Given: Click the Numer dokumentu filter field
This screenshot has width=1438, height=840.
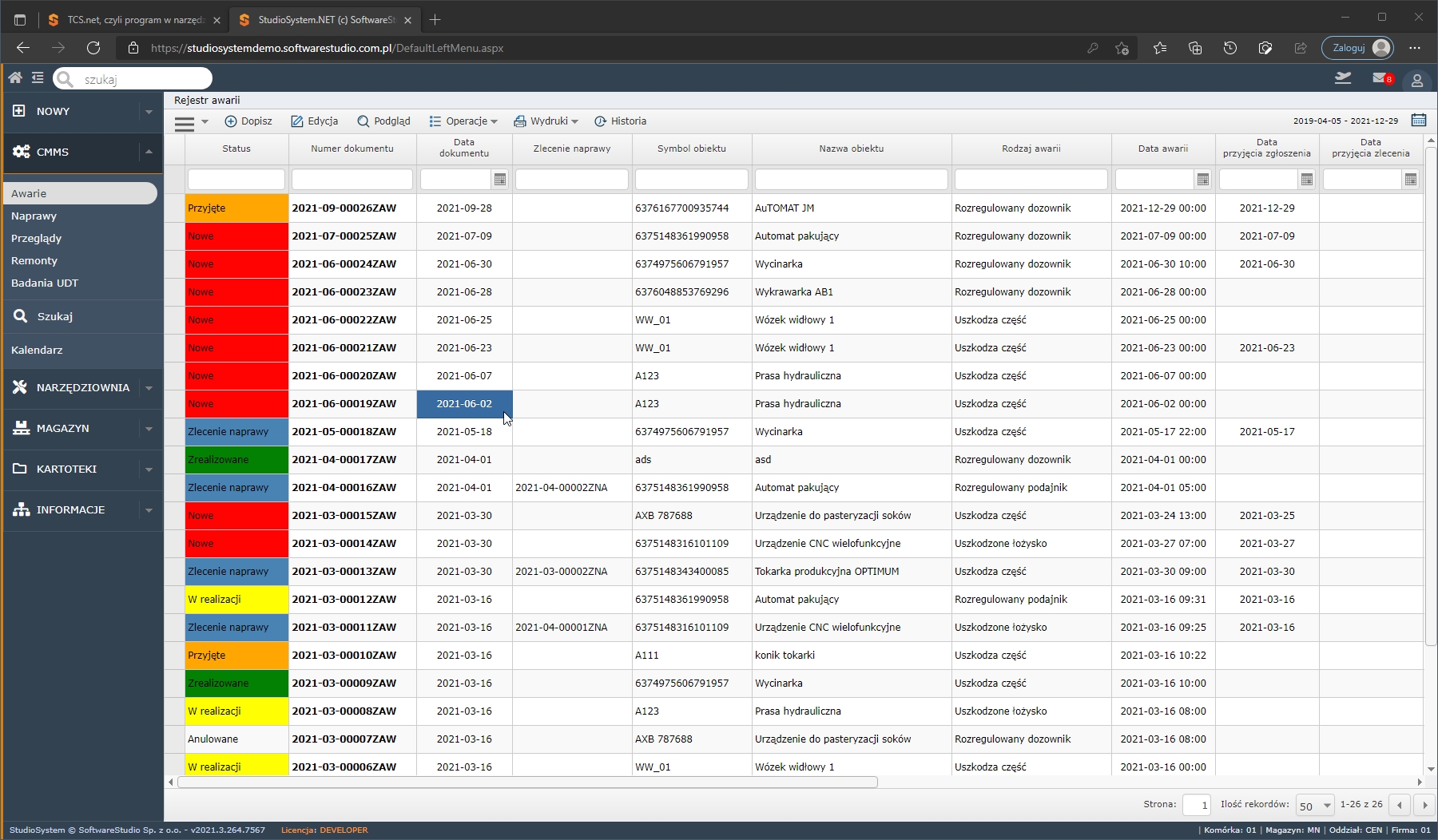Looking at the screenshot, I should click(x=352, y=179).
